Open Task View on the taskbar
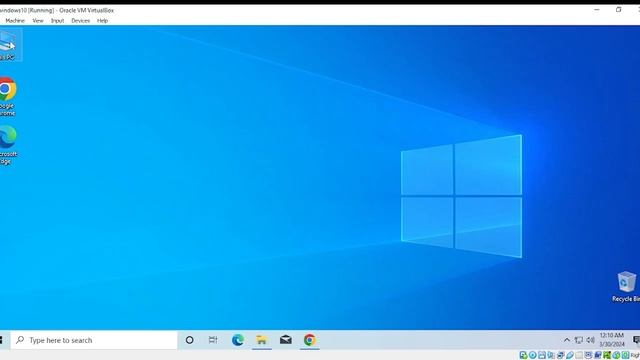 click(213, 340)
